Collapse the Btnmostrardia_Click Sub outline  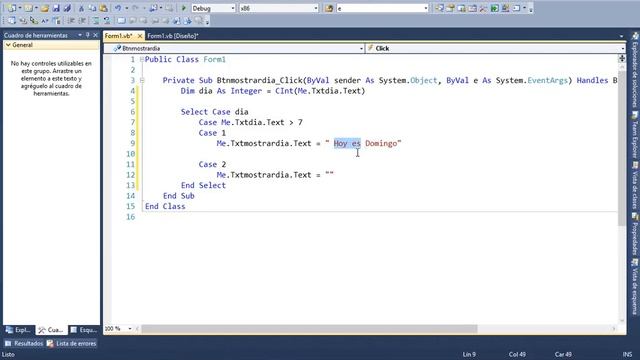coord(142,80)
